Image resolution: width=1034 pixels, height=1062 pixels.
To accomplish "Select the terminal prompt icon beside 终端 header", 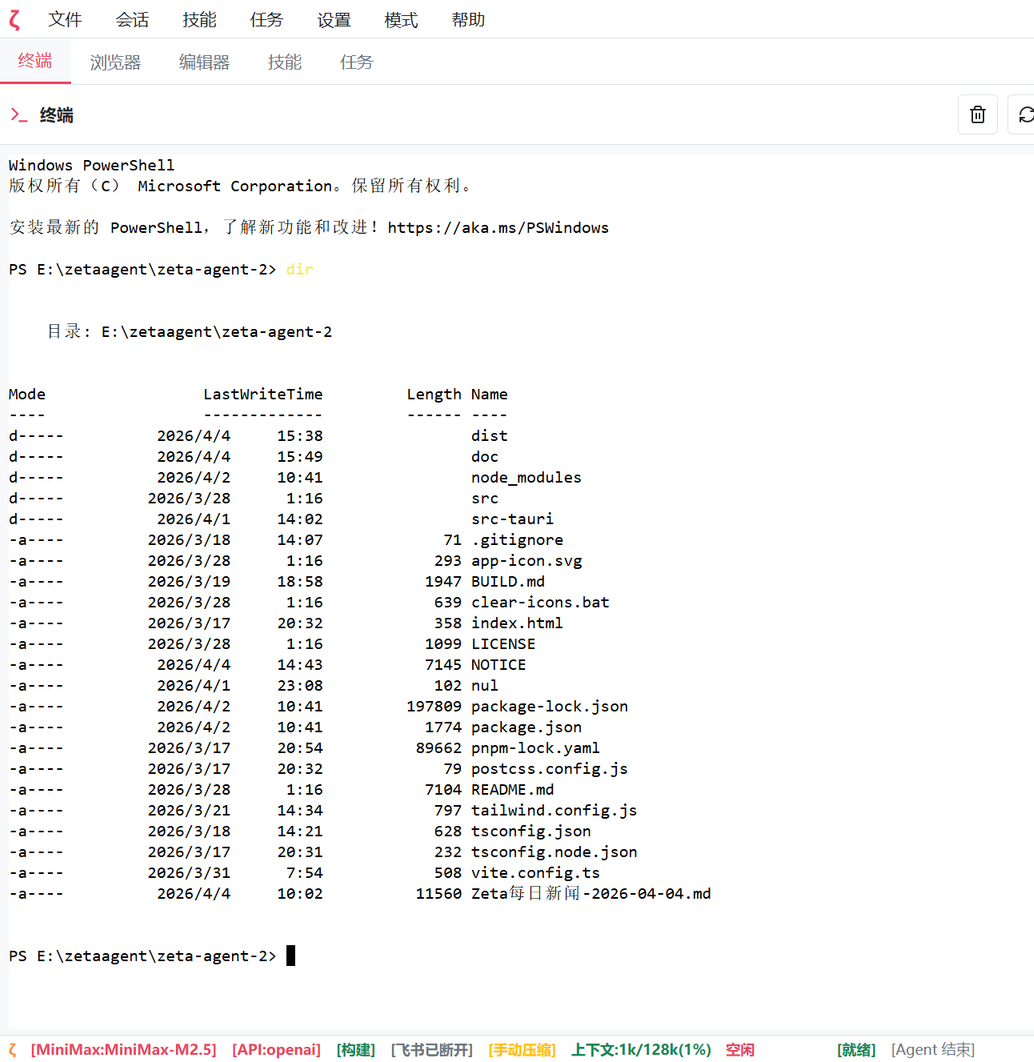I will coord(17,115).
